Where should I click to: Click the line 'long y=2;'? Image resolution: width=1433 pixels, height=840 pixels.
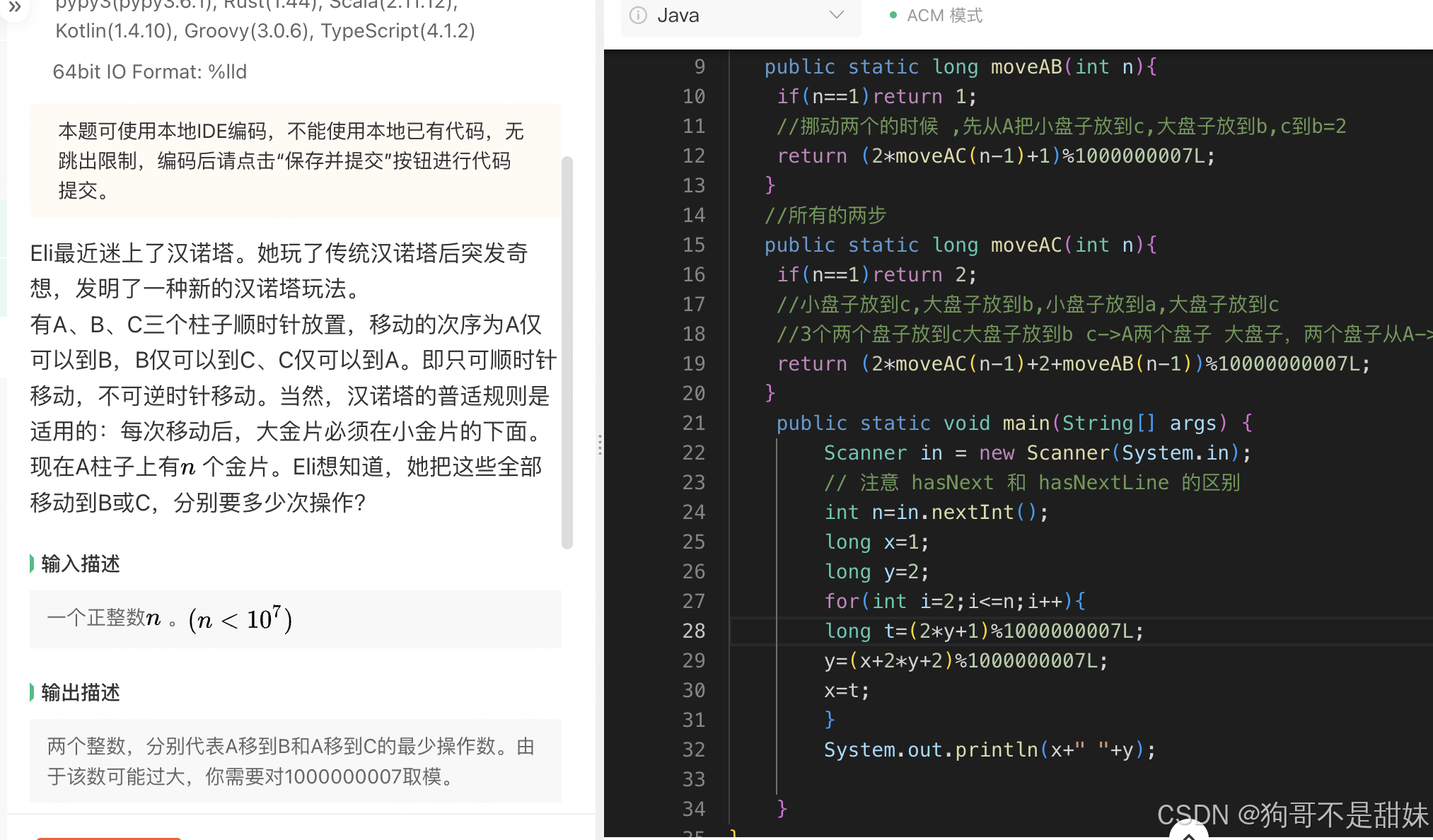coord(877,571)
